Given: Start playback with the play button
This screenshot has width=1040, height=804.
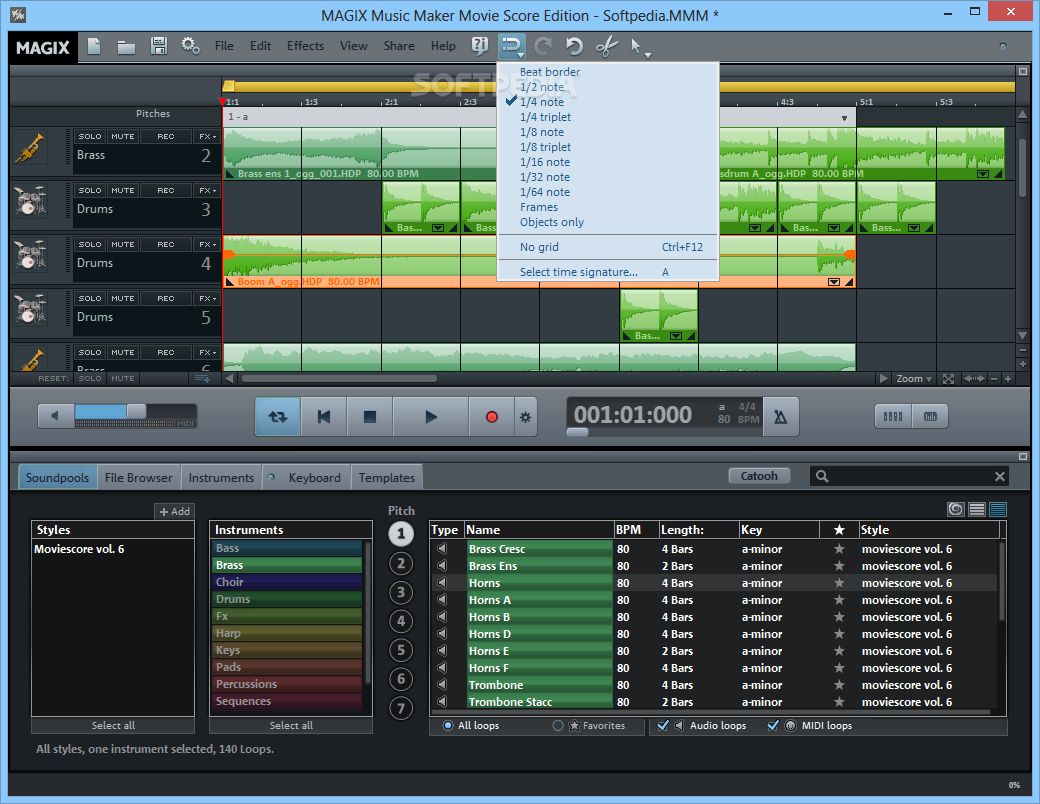Looking at the screenshot, I should click(x=430, y=417).
